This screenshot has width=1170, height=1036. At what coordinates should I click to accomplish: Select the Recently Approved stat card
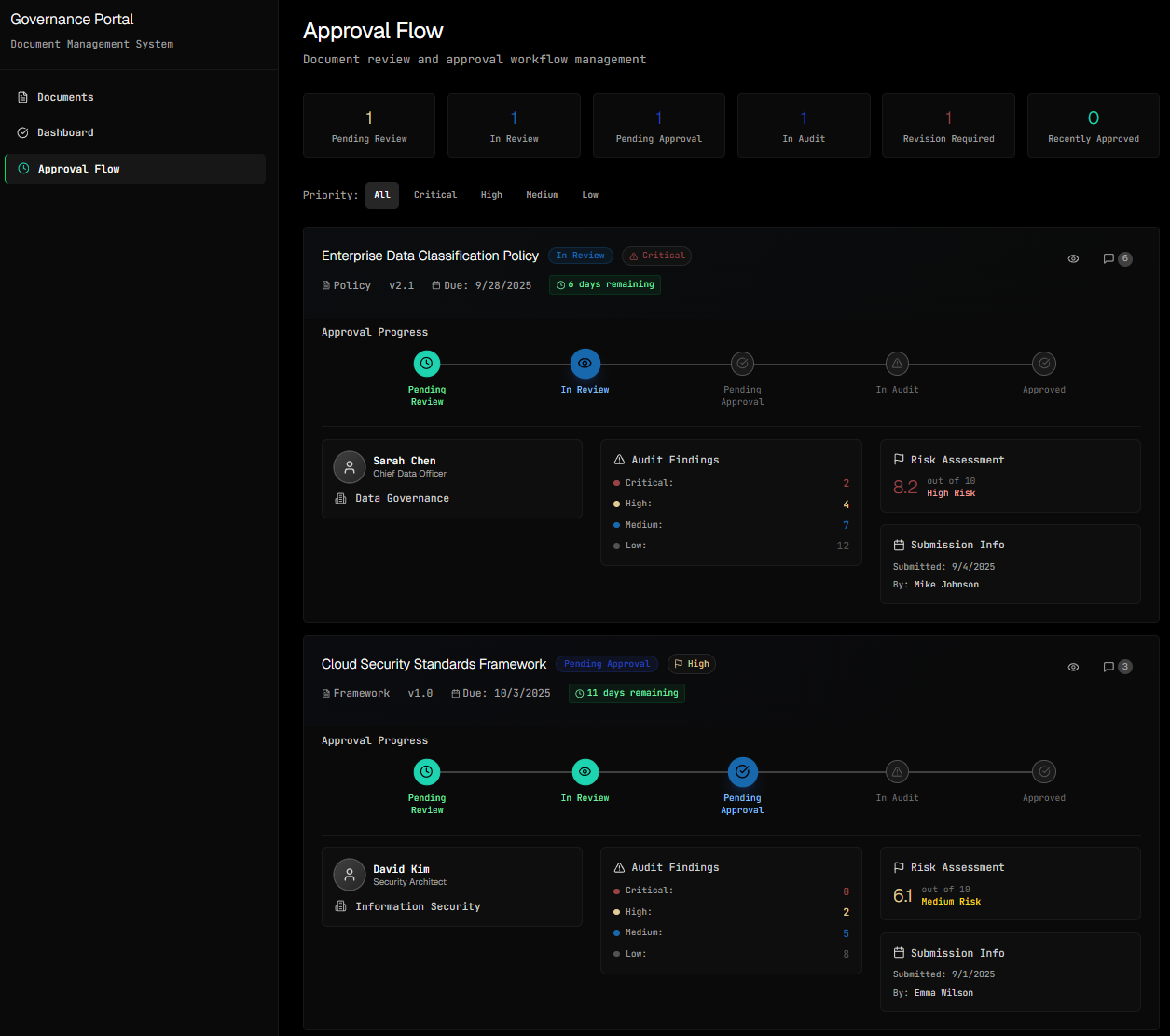click(1094, 125)
